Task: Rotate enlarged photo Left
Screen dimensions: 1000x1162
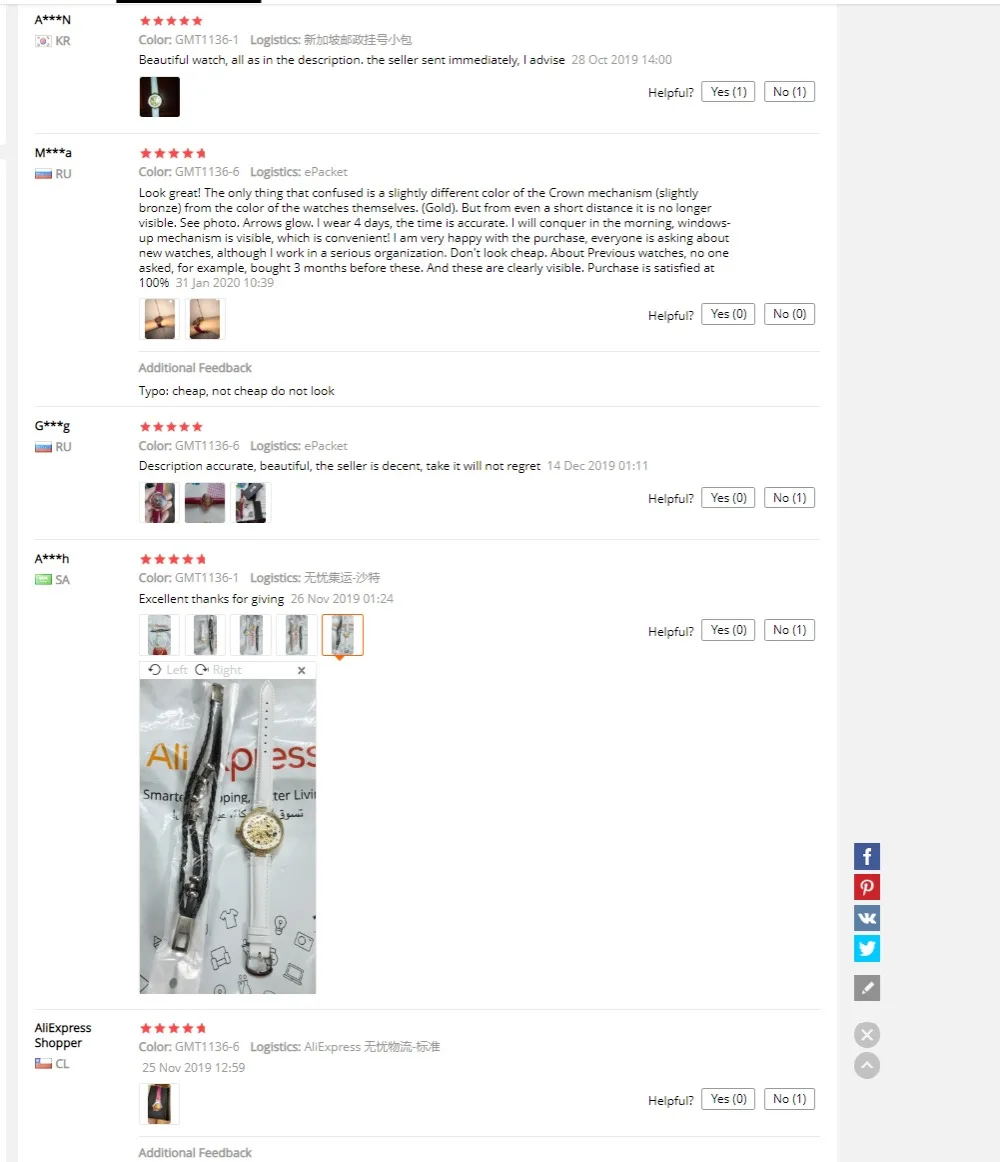Action: pyautogui.click(x=168, y=670)
